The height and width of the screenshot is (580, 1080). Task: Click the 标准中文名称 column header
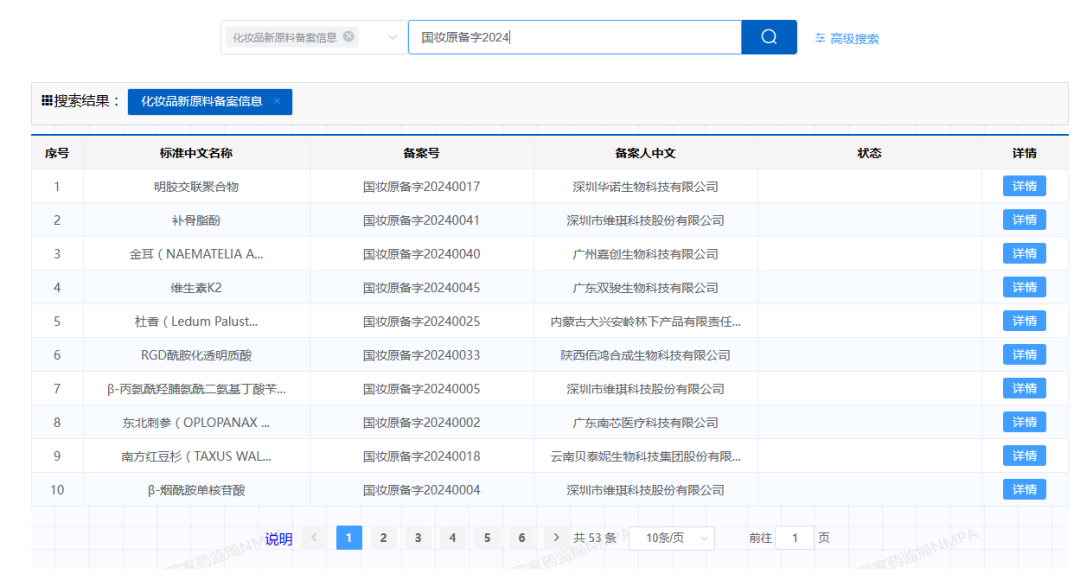click(x=196, y=153)
